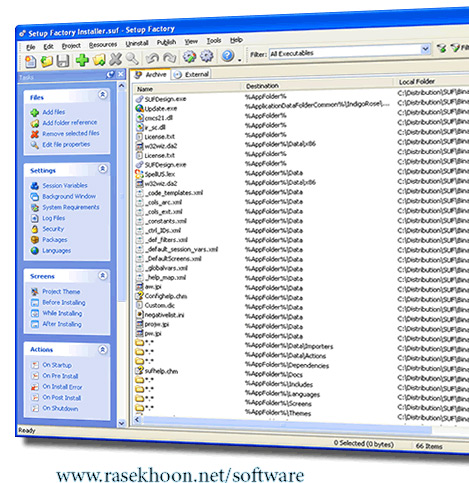Screen dimensions: 469x483
Task: Click the On Install Error icon
Action: click(35, 387)
